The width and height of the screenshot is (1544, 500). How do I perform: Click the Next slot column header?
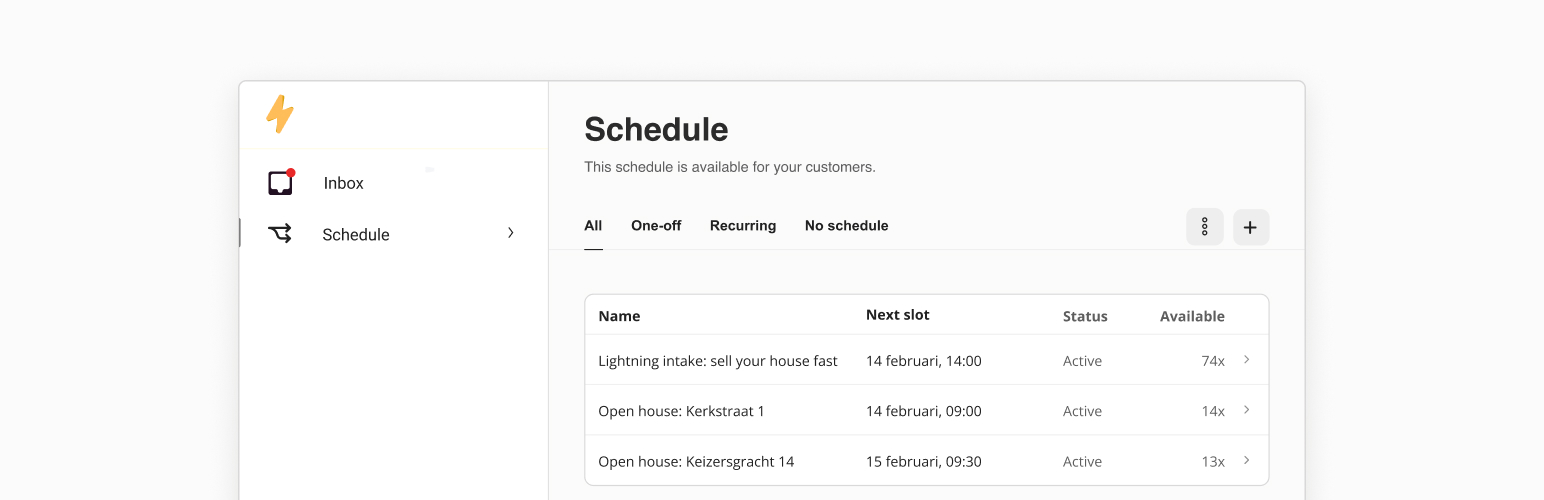(897, 315)
